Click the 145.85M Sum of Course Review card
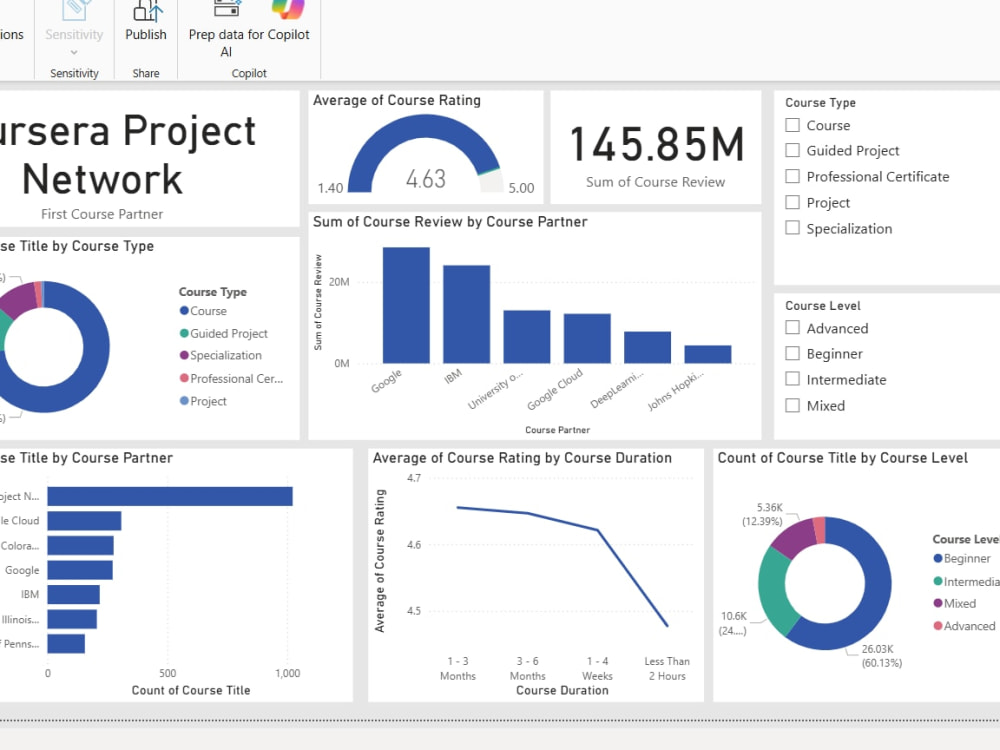 coord(655,150)
